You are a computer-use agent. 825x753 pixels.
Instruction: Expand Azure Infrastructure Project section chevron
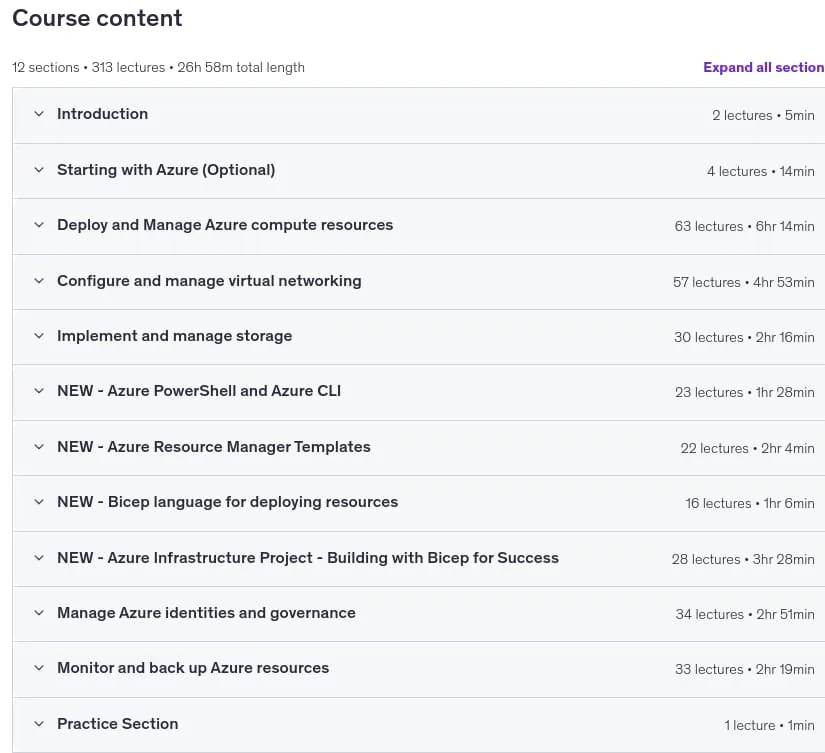39,557
